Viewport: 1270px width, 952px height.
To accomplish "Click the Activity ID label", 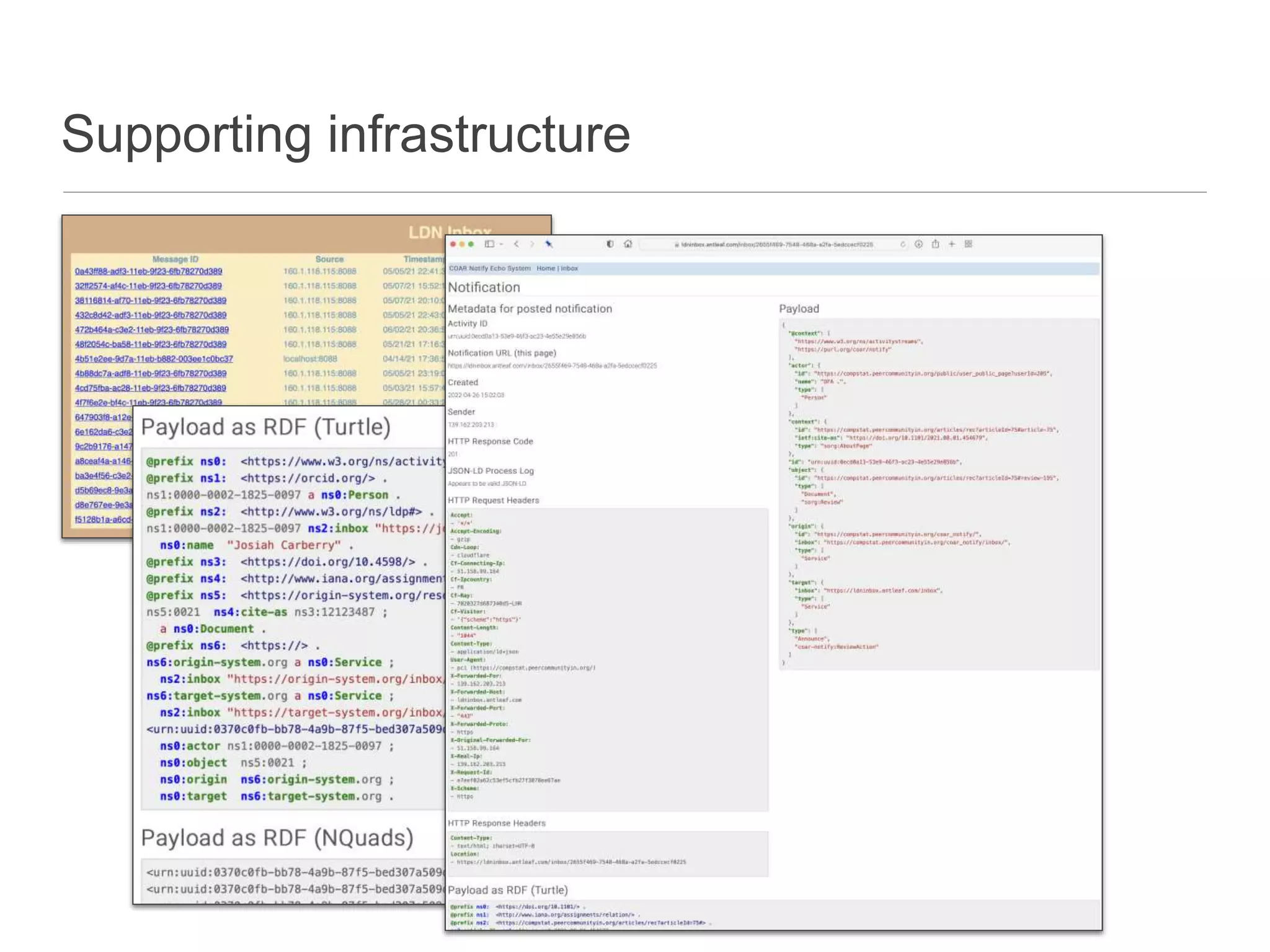I will [x=468, y=324].
